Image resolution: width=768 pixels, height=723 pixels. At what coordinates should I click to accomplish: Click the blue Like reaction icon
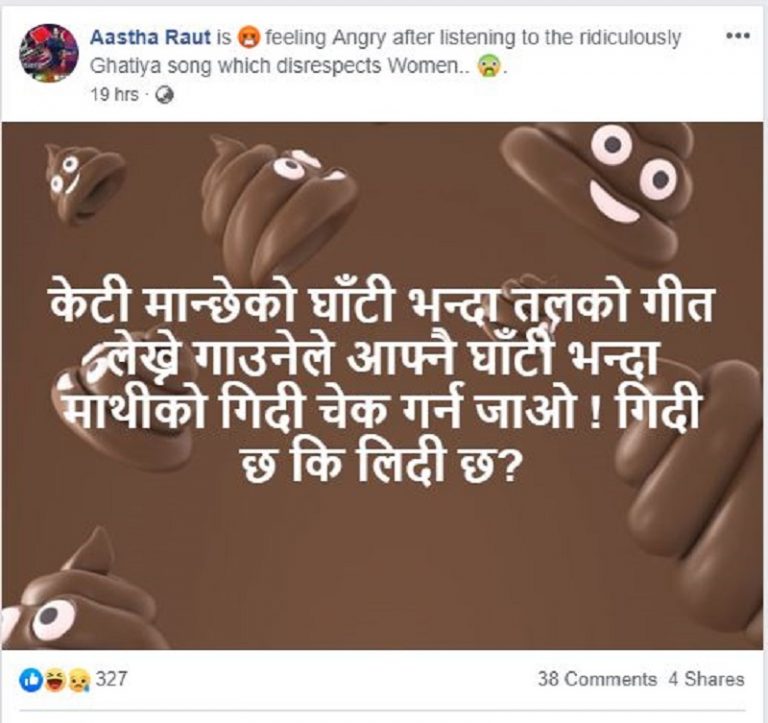(28, 680)
